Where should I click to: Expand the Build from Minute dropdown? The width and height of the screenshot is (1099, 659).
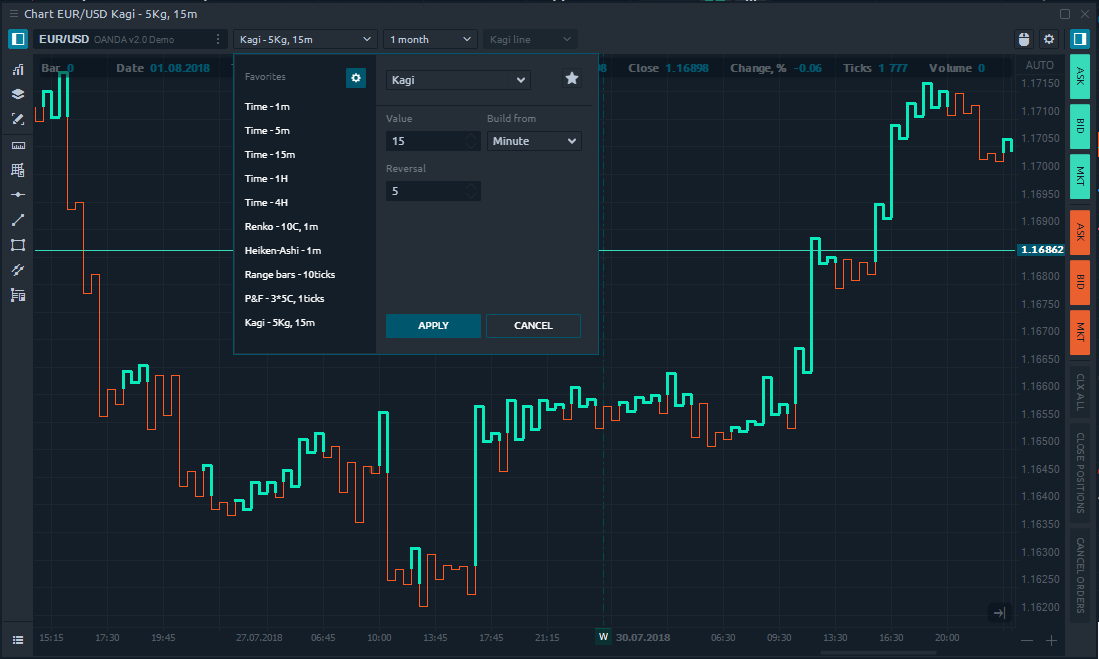[534, 141]
